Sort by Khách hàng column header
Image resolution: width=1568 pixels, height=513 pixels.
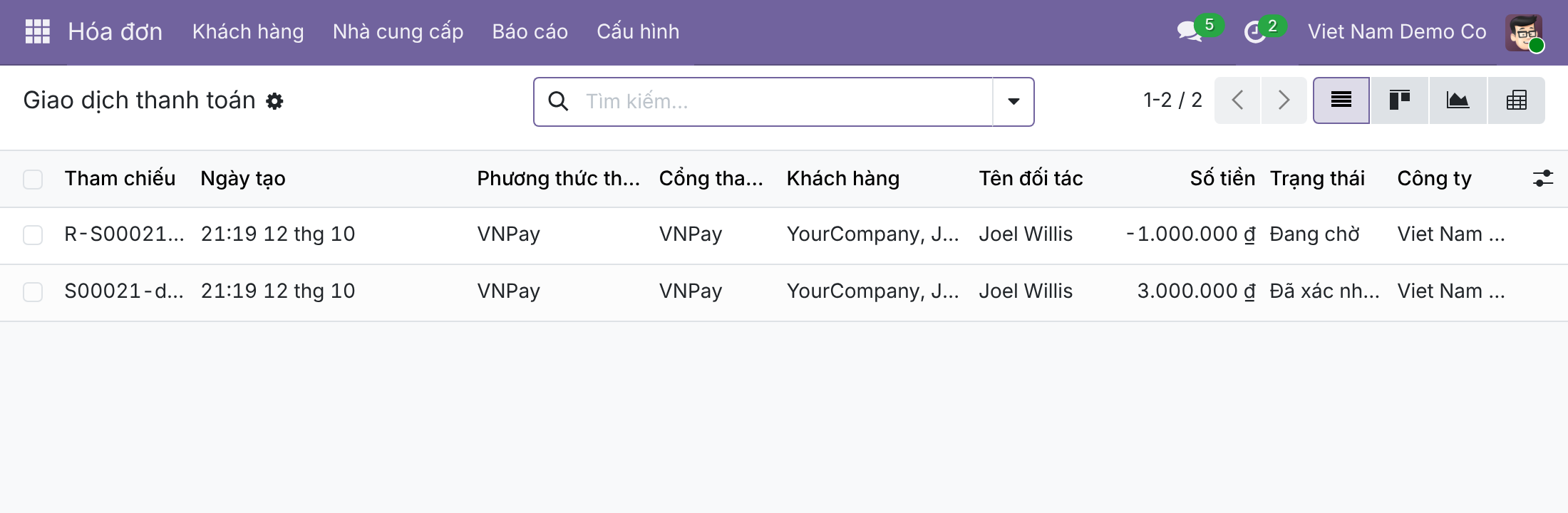click(x=843, y=178)
